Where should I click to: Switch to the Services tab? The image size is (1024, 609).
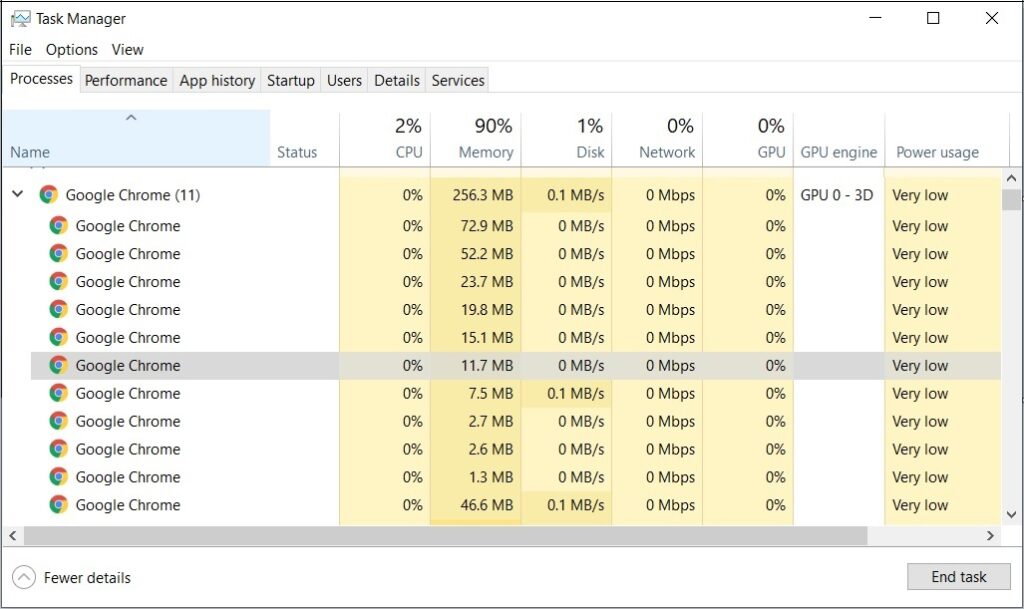(458, 80)
